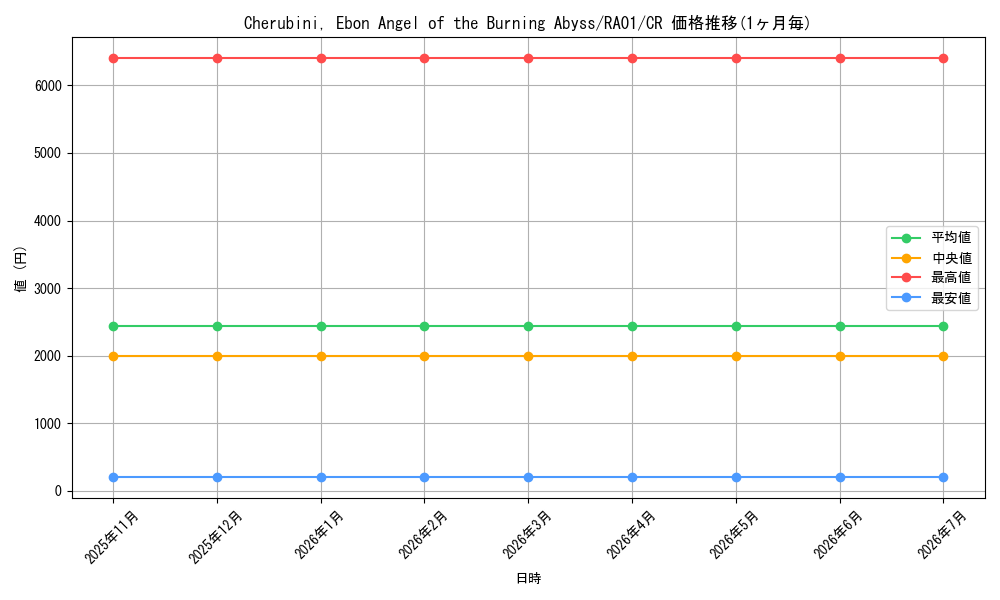Click the green 平均値 marker at 2025年12月

(217, 326)
